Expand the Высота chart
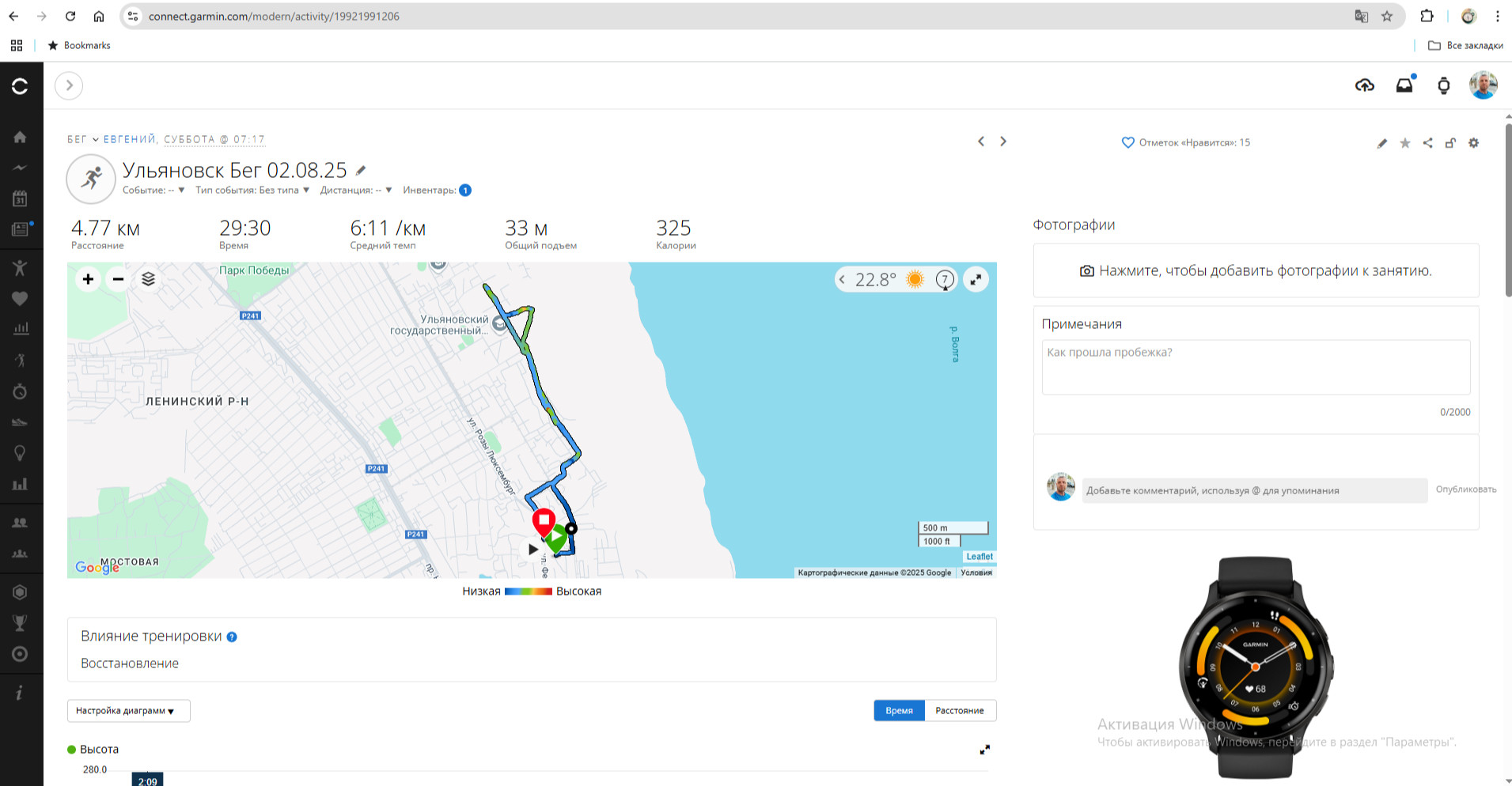This screenshot has width=1512, height=786. [x=985, y=750]
